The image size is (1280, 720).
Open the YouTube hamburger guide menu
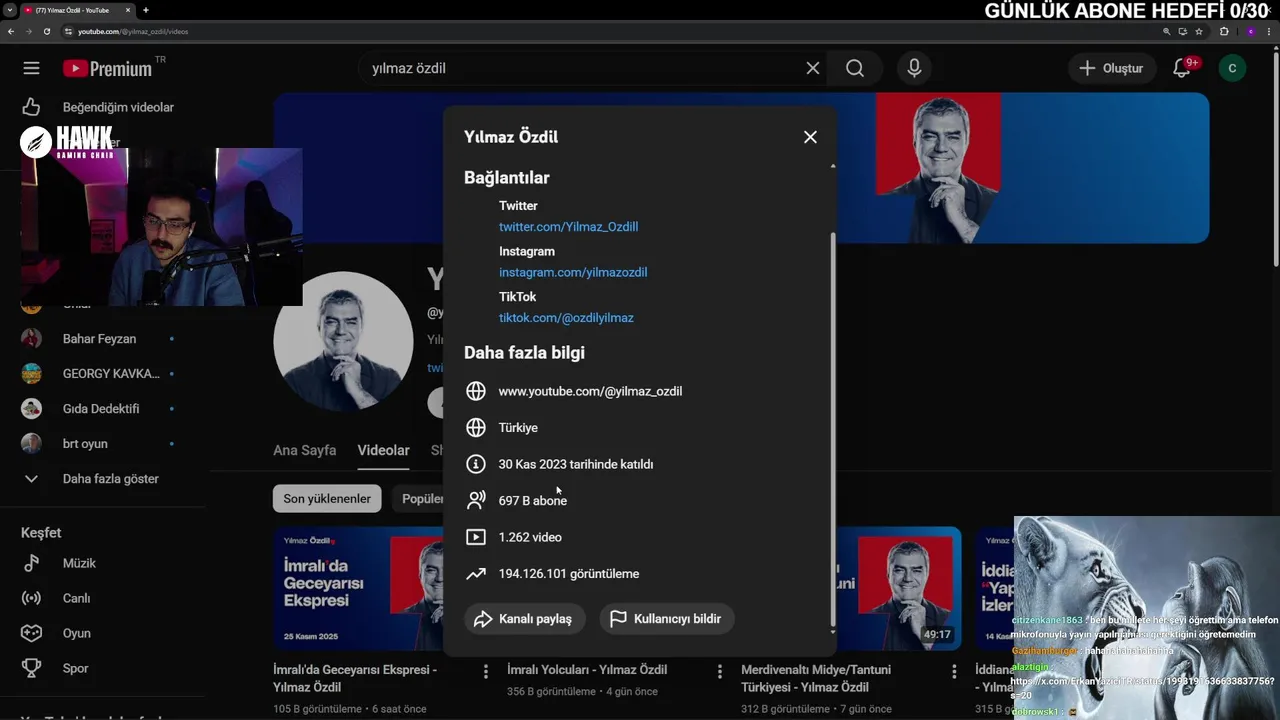pos(31,68)
